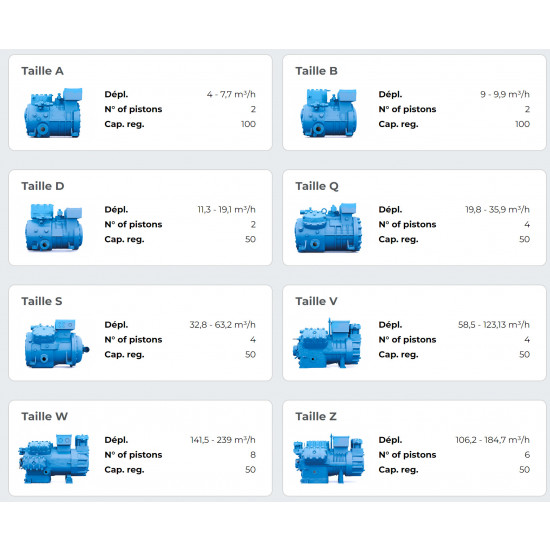This screenshot has width=550, height=550.
Task: Click the Taille B heading
Action: point(316,71)
